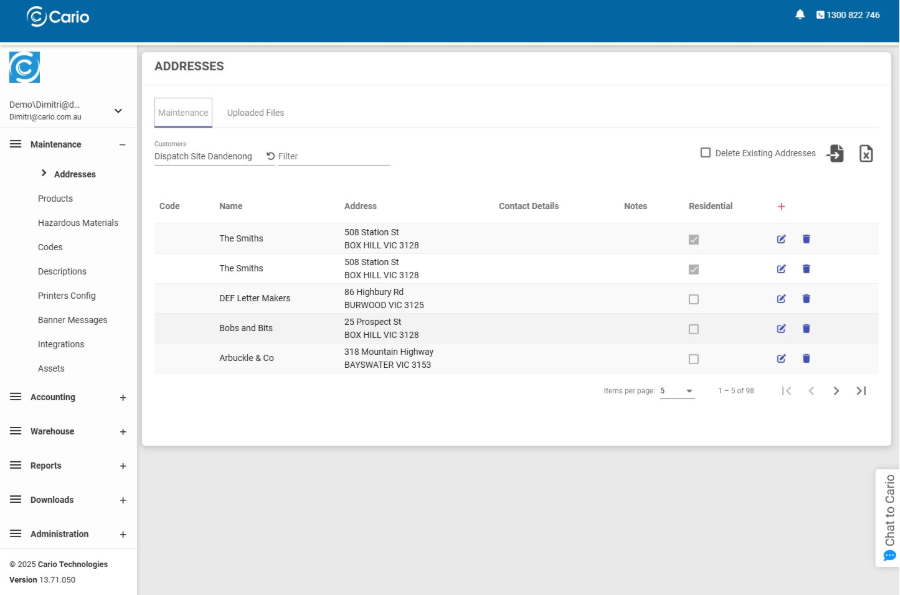Go to the next page of addresses
Screen dimensions: 900x595
(836, 391)
